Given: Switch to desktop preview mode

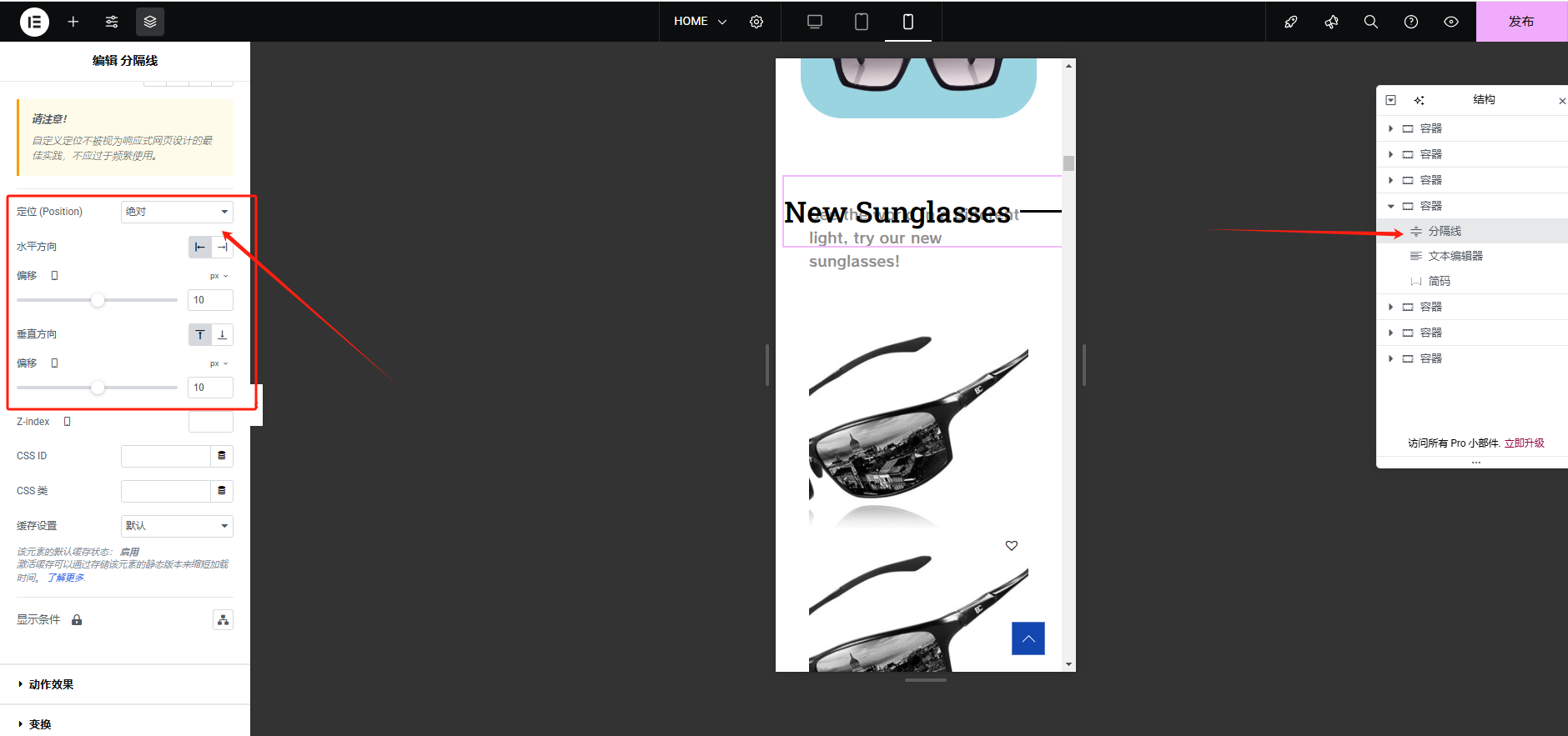Looking at the screenshot, I should click(815, 22).
